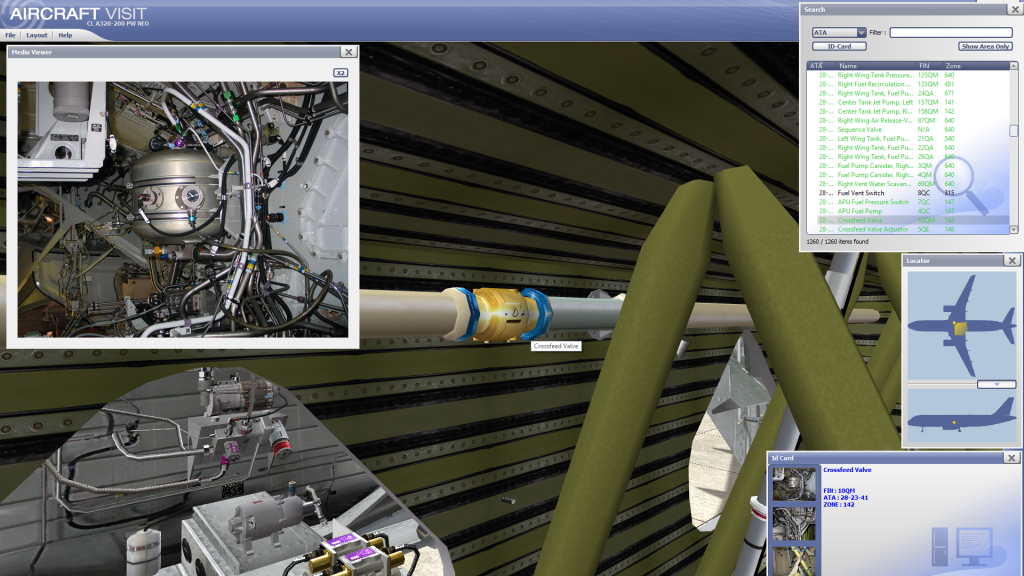Click the X2 zoom button in Media Viewer
This screenshot has height=576, width=1024.
pyautogui.click(x=340, y=72)
